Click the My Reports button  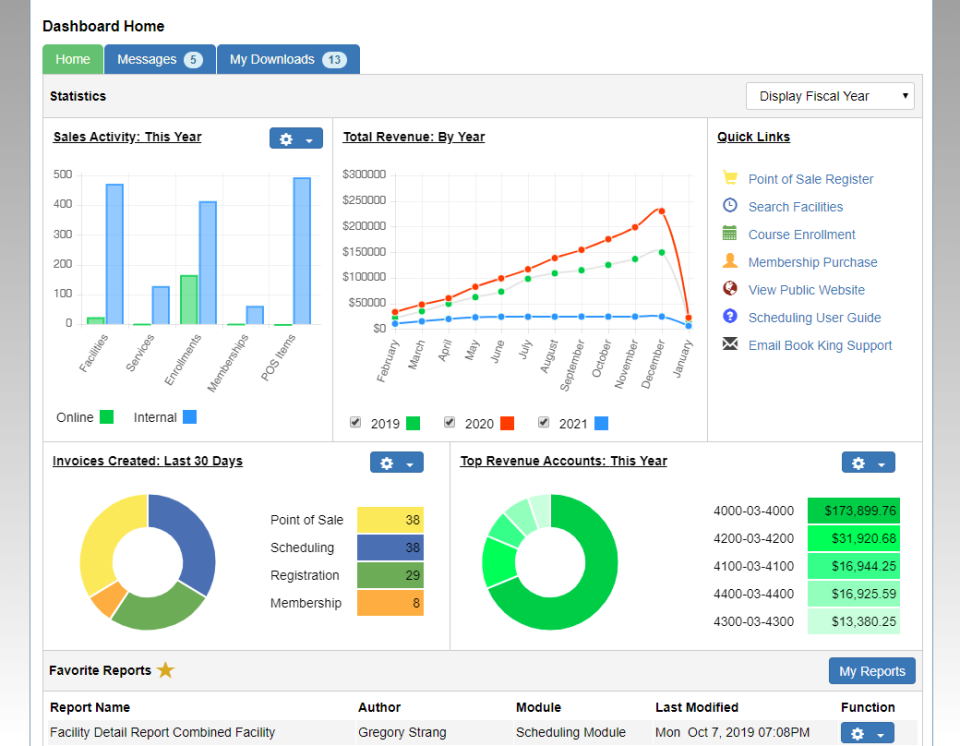(x=871, y=671)
